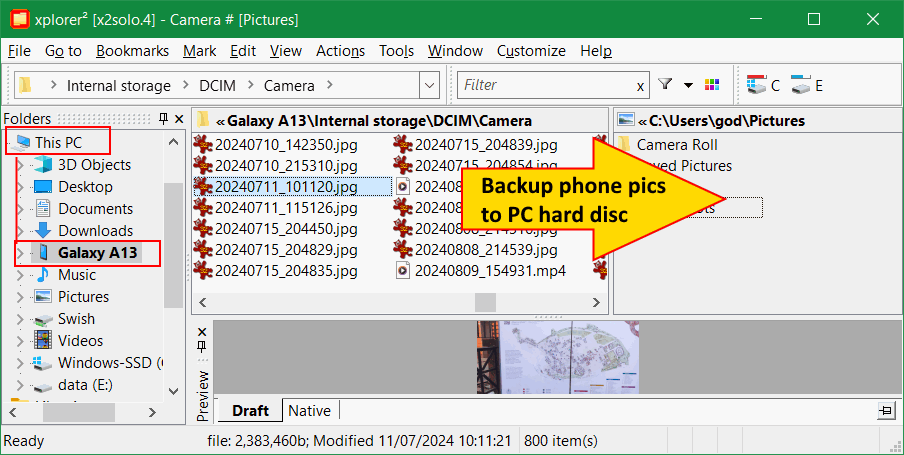Open the Bookmarks menu
Viewport: 904px width, 455px height.
[x=133, y=51]
